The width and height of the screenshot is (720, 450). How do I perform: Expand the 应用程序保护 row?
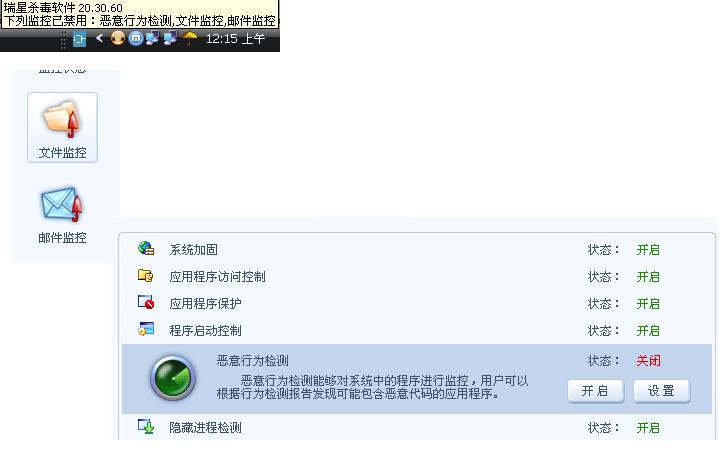click(417, 303)
